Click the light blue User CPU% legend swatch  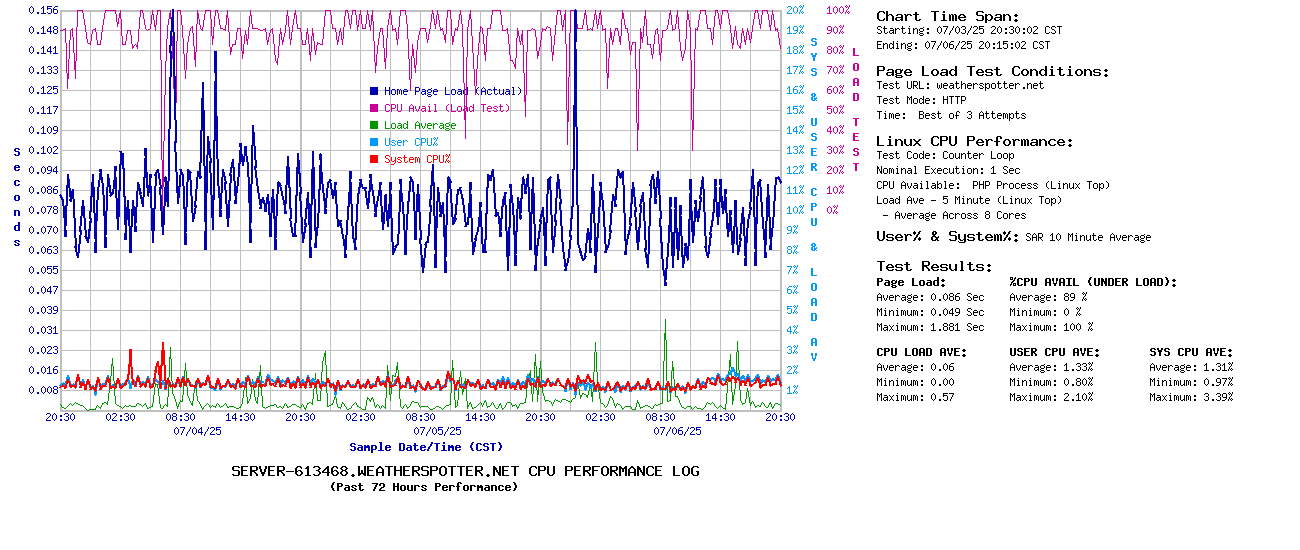point(374,142)
